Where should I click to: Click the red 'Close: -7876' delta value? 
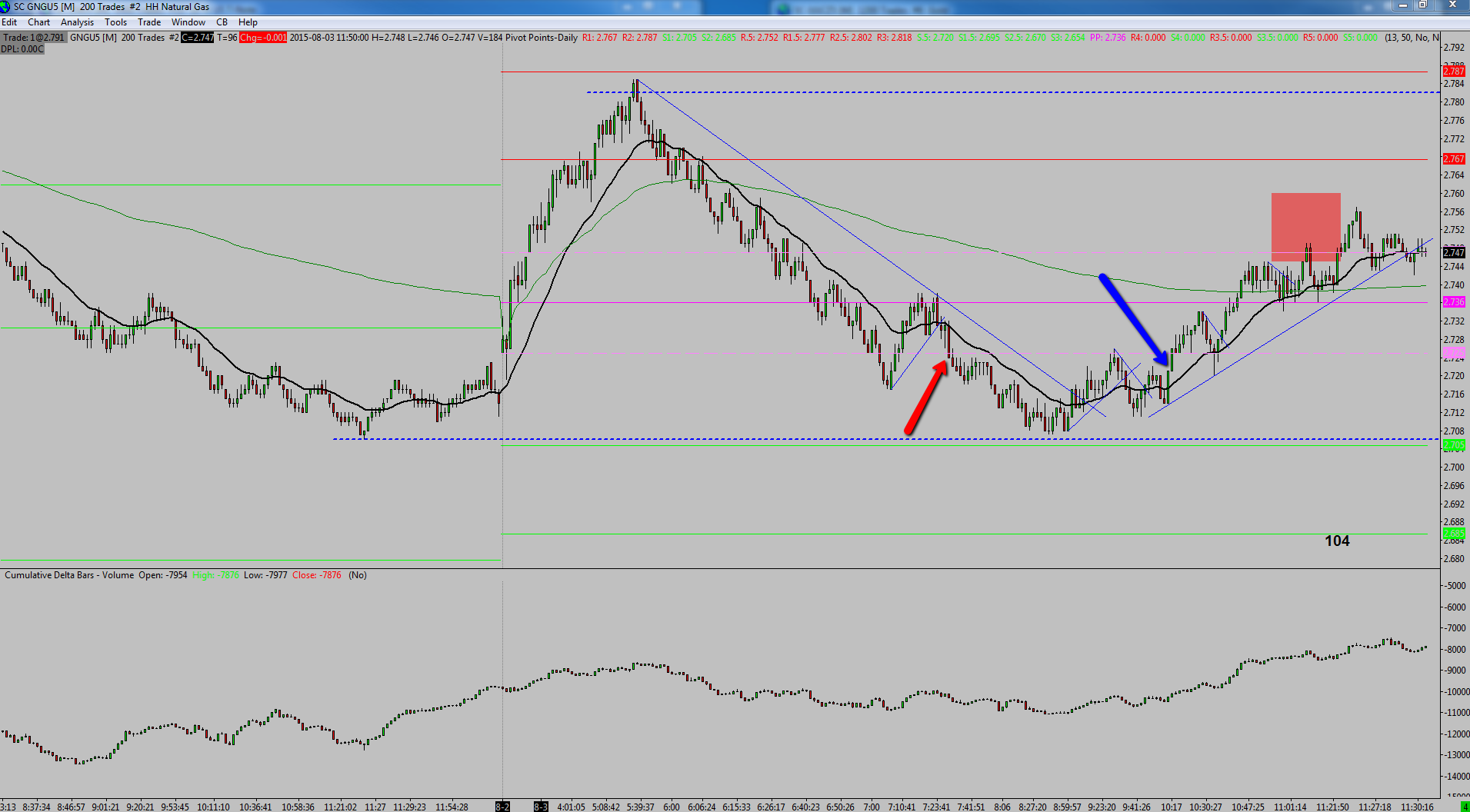tap(317, 575)
